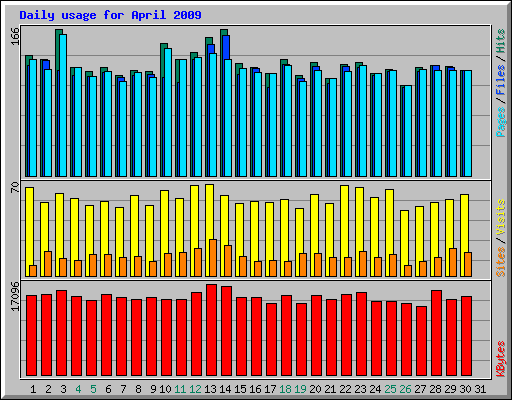Click the red KBytes bar for day 14
This screenshot has height=400, width=512.
(x=226, y=331)
